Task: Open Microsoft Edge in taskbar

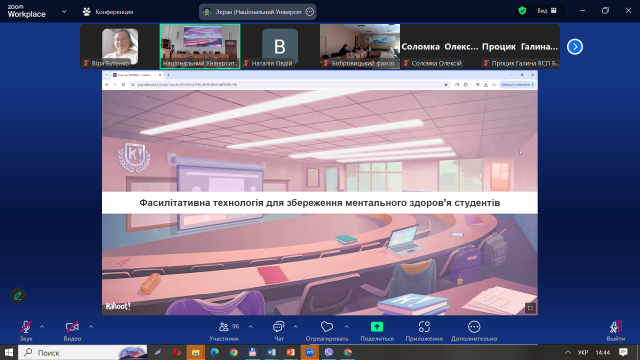Action: 215,352
